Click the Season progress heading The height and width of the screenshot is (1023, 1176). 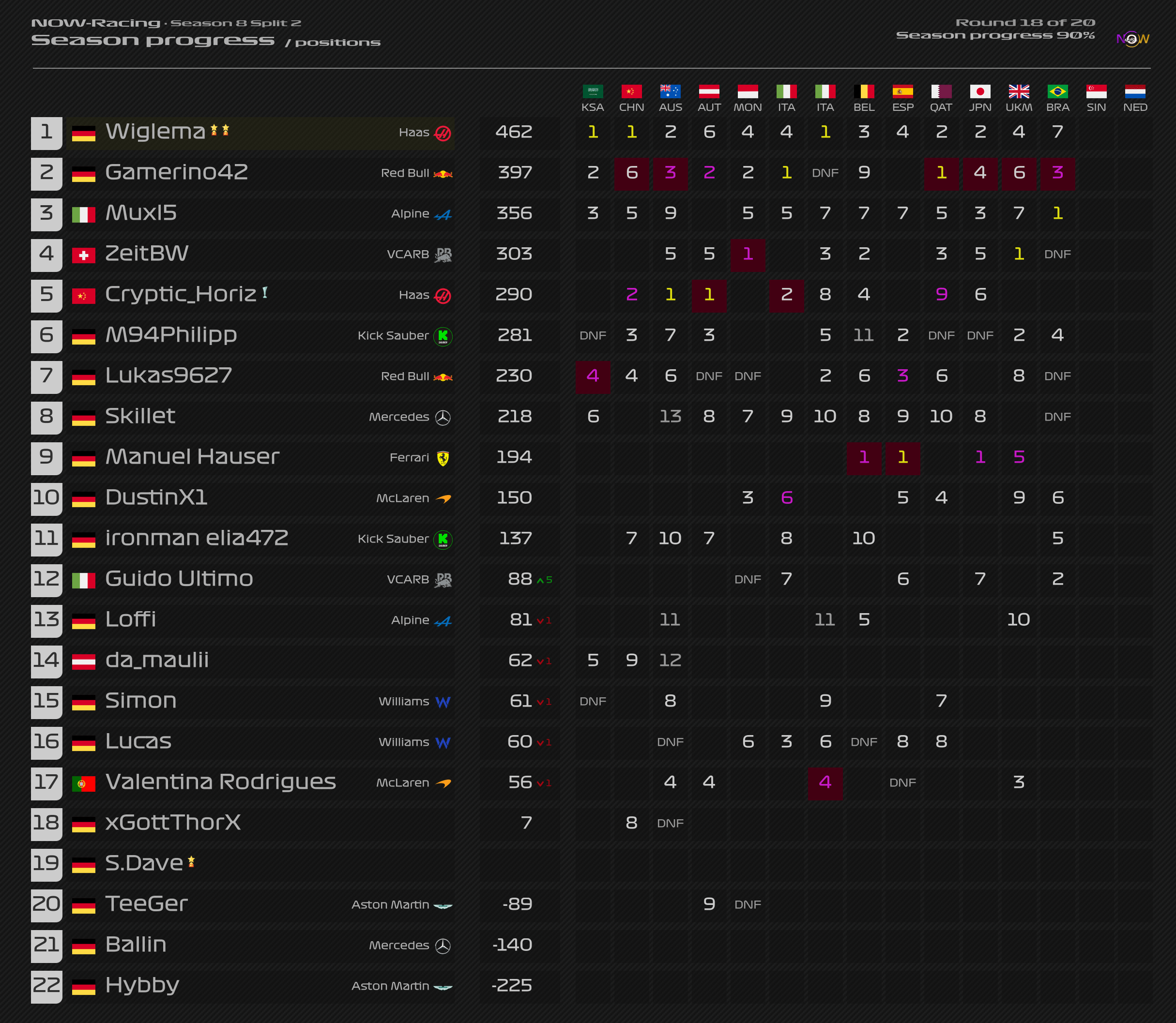153,41
